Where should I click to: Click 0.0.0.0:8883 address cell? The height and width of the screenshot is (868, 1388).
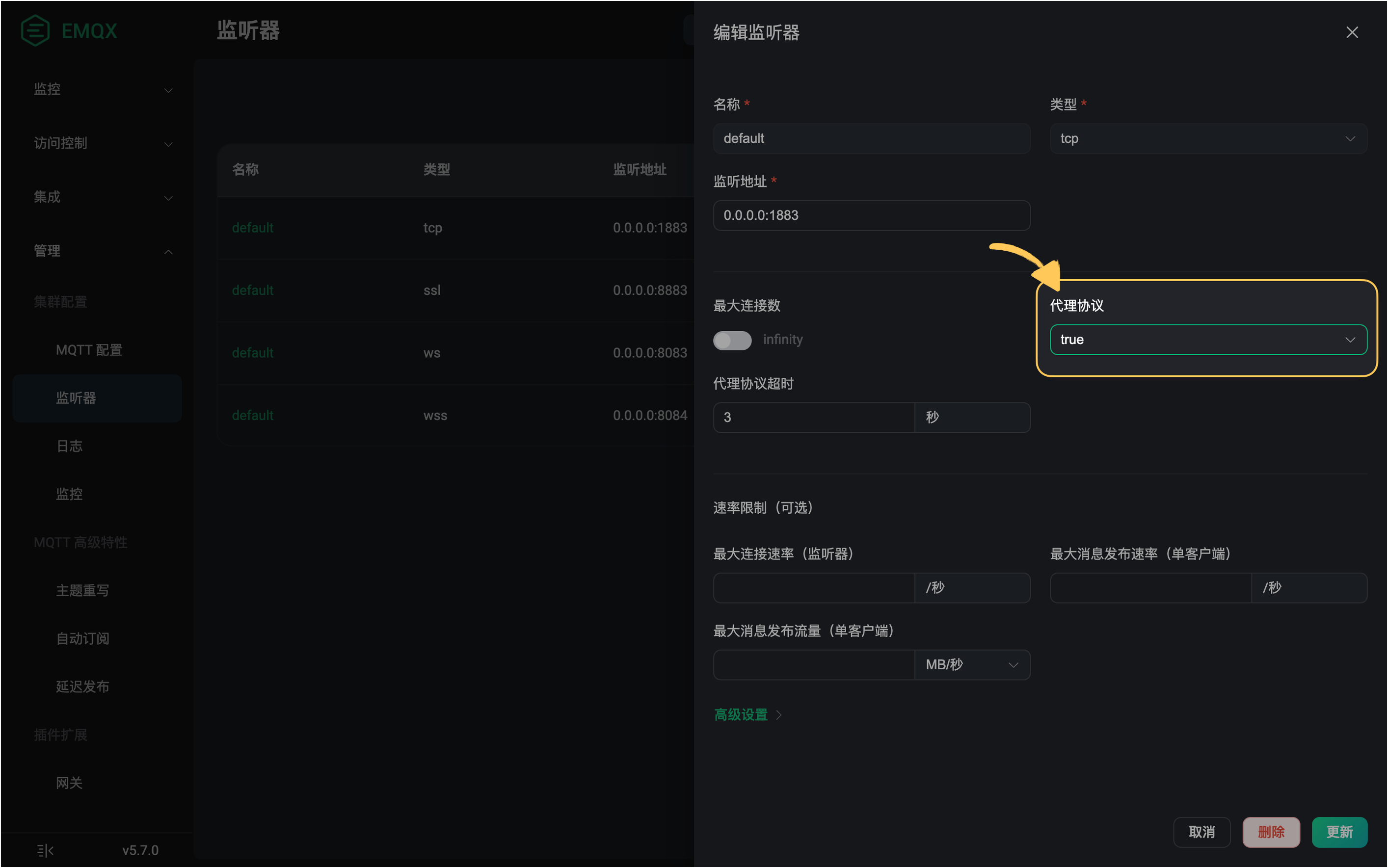649,290
